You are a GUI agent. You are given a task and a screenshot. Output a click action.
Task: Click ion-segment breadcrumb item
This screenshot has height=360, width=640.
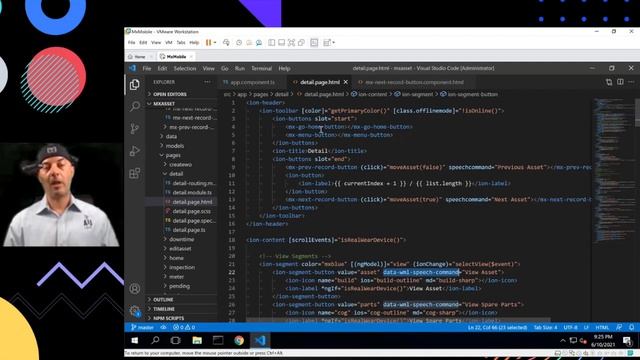click(x=414, y=94)
